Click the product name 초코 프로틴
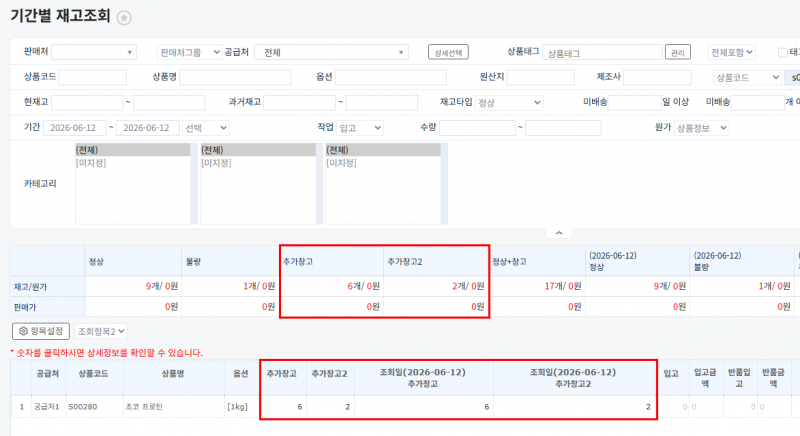The height and width of the screenshot is (436, 800). pos(144,406)
